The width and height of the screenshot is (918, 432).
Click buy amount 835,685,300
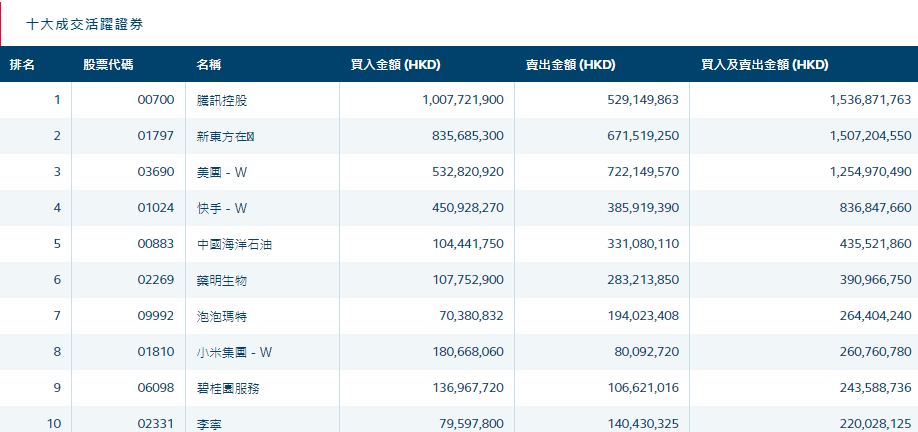468,136
